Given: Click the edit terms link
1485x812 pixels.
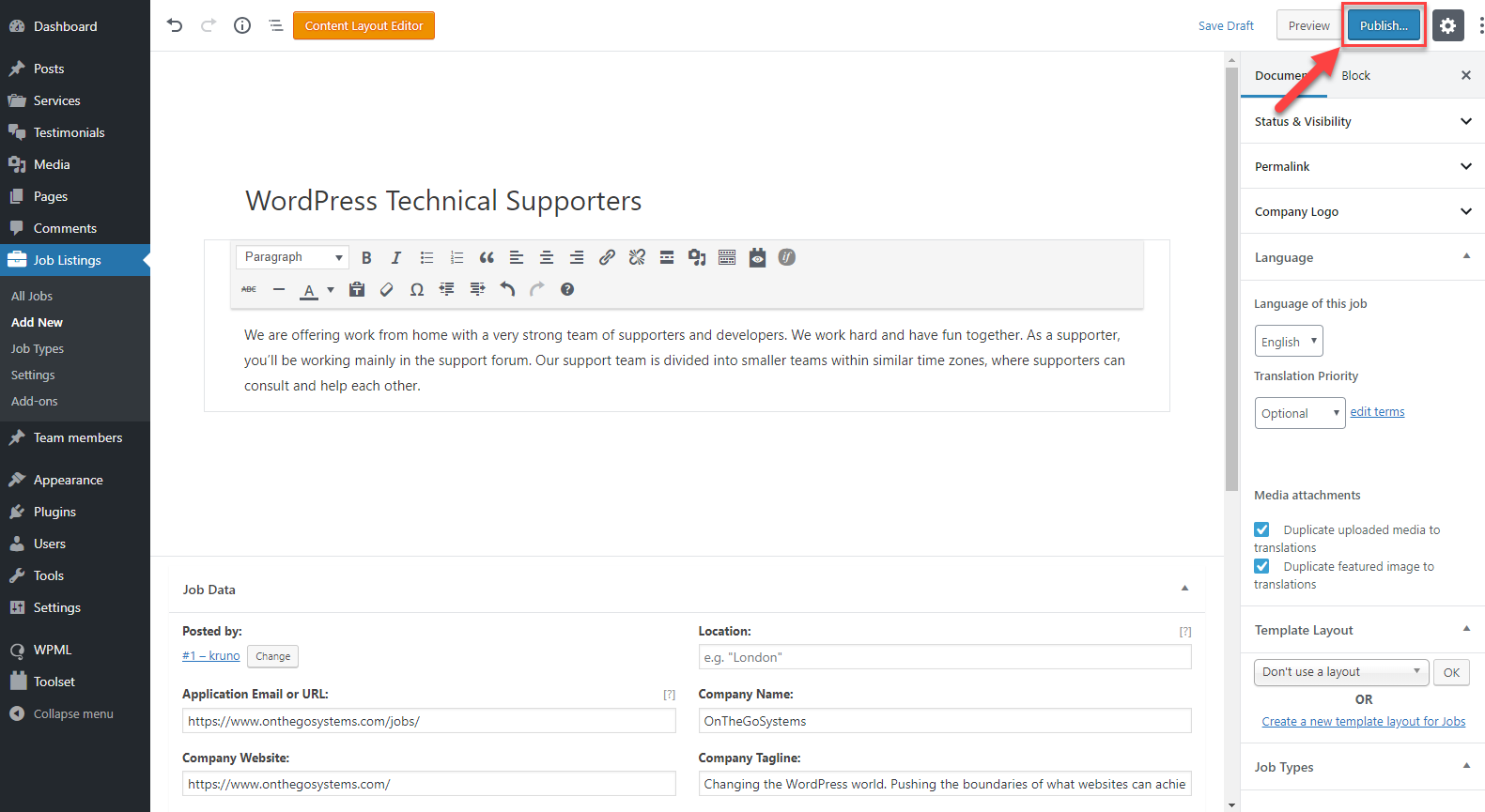Looking at the screenshot, I should tap(1377, 411).
